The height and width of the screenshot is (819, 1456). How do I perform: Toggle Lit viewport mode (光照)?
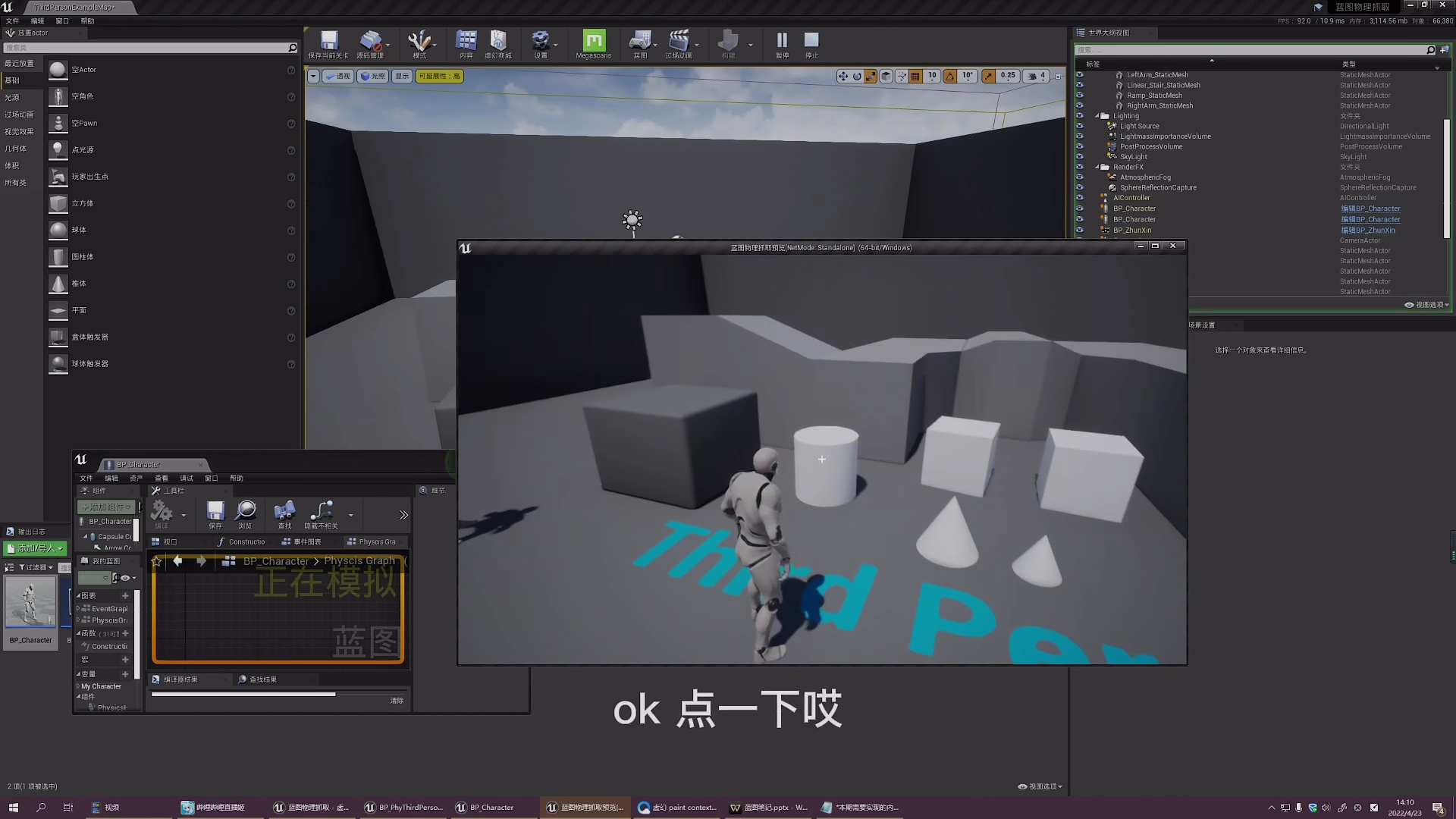click(372, 76)
